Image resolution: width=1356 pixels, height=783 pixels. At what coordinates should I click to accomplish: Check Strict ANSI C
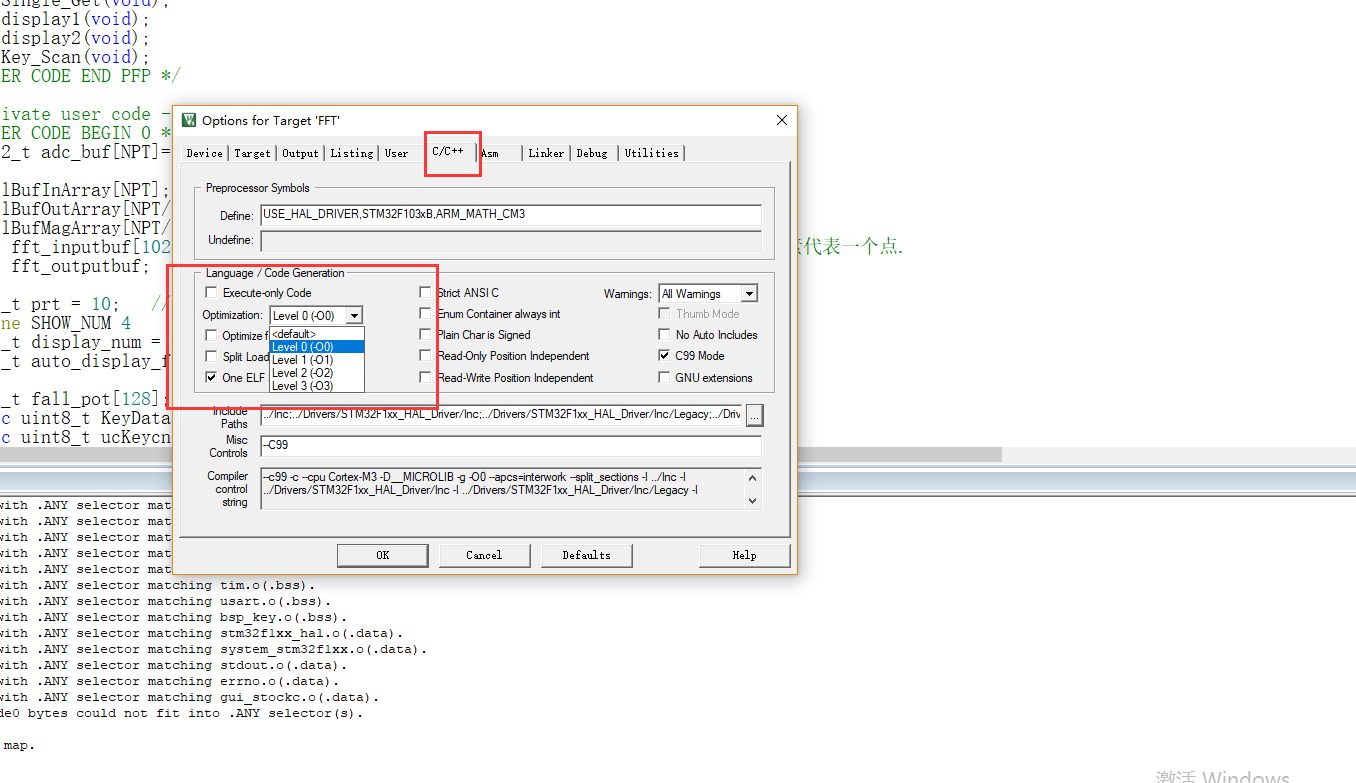[x=426, y=293]
